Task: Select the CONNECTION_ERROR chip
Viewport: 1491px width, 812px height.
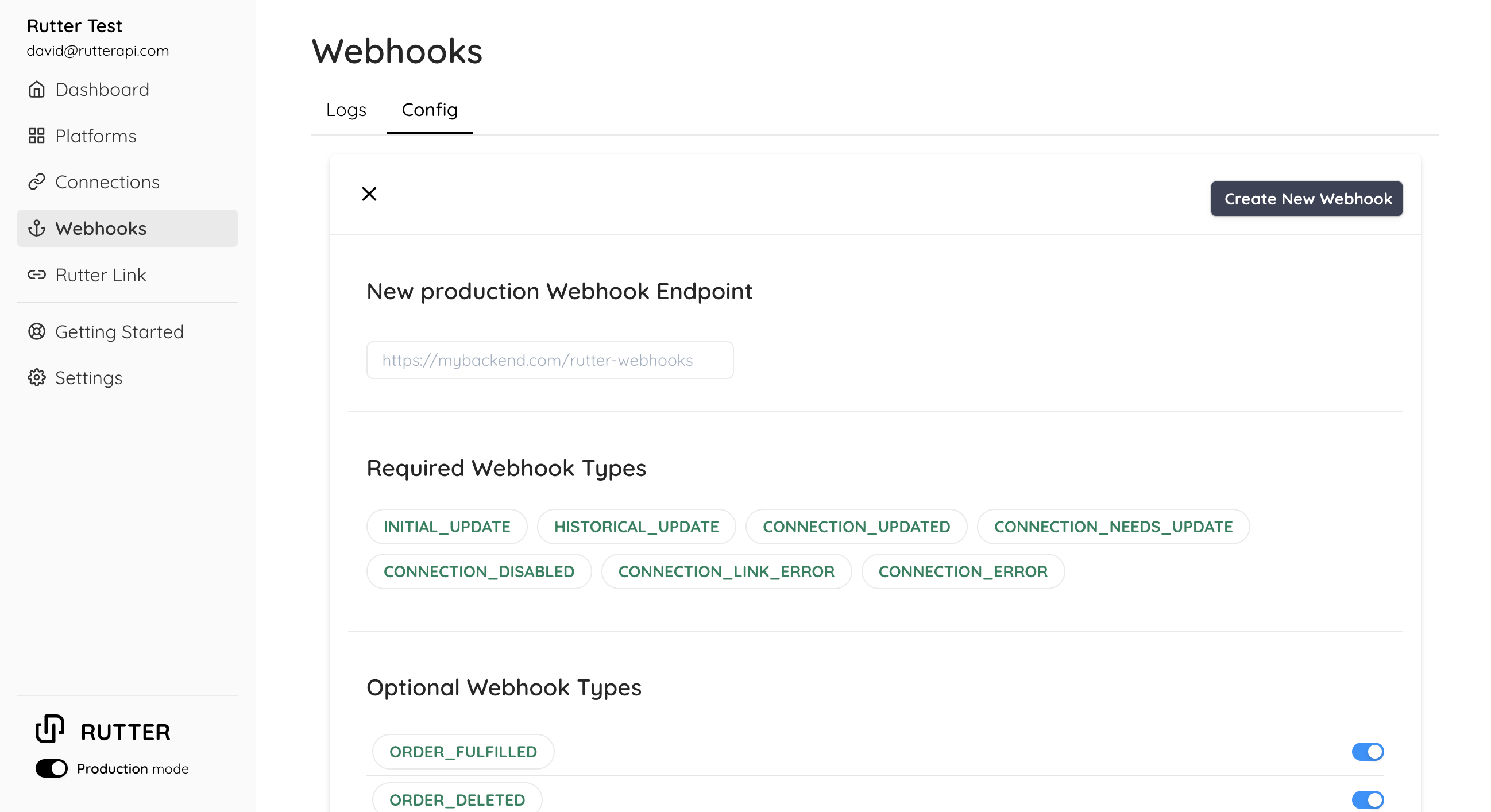Action: tap(963, 571)
